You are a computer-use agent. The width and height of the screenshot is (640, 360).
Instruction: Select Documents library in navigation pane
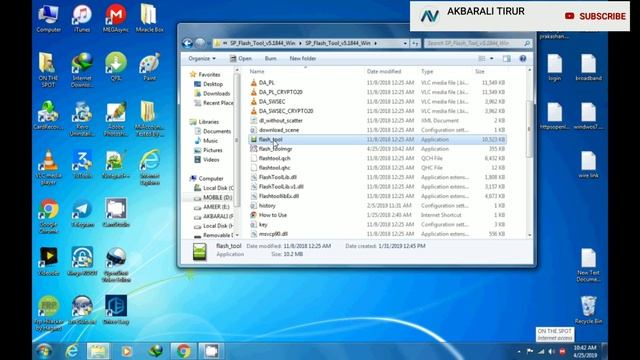point(213,131)
